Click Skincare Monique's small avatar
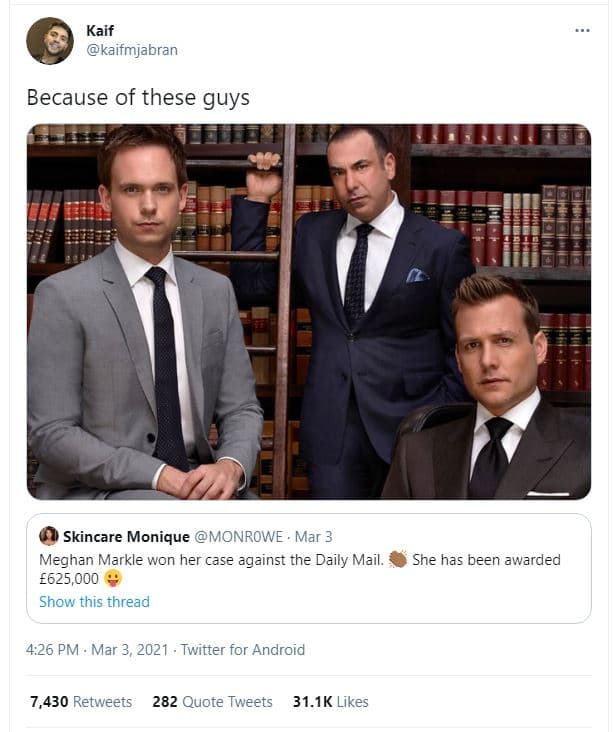Viewport: 614px width, 732px height. 48,537
